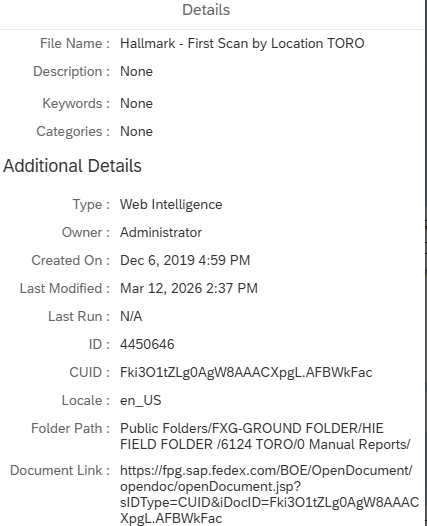
Task: Select the file name Hallmark First Scan text
Action: [242, 44]
